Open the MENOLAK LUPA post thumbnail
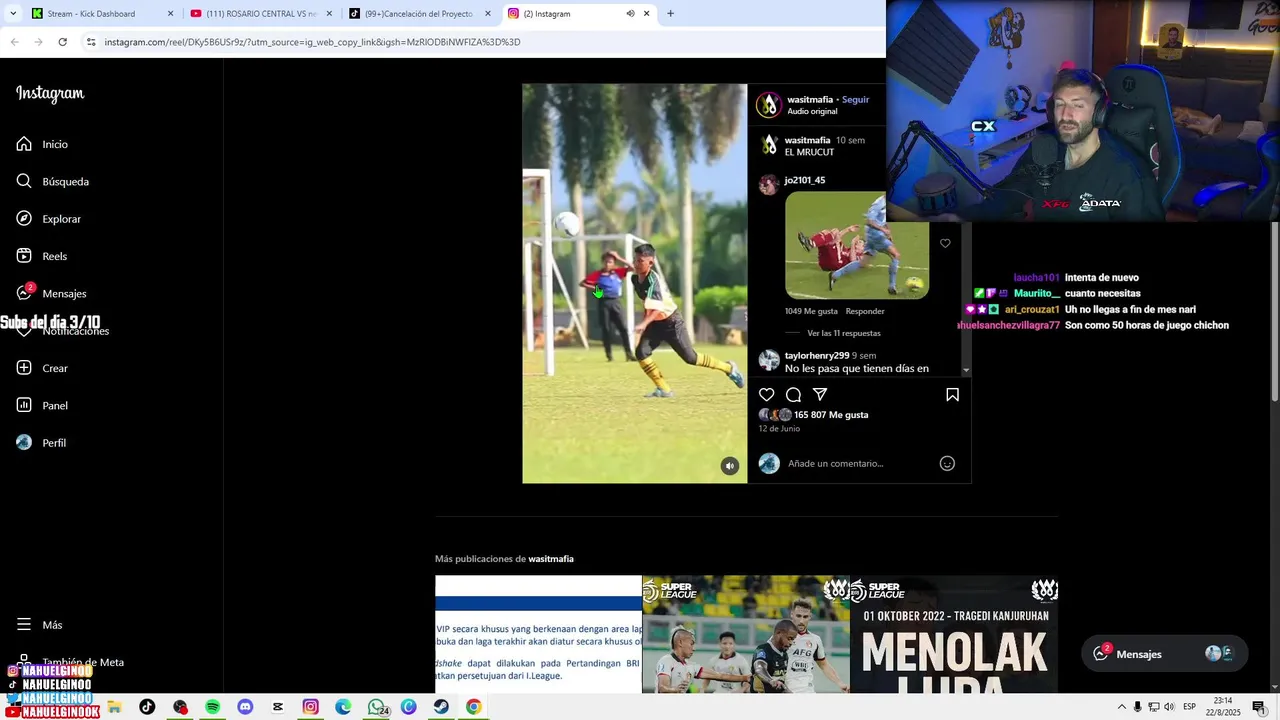Screen dimensions: 1280x720 tap(954, 634)
